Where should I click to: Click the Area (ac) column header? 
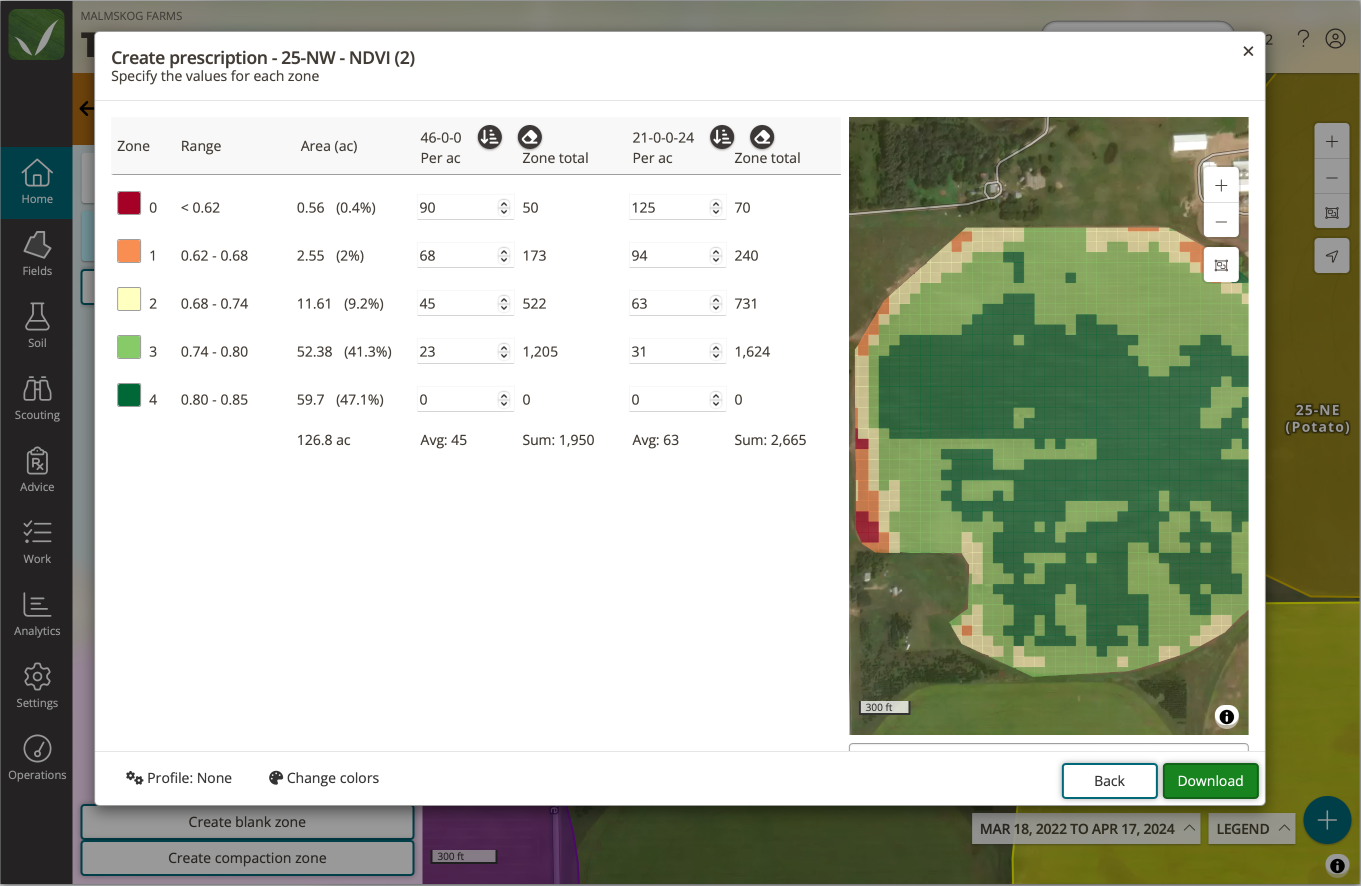pyautogui.click(x=329, y=146)
